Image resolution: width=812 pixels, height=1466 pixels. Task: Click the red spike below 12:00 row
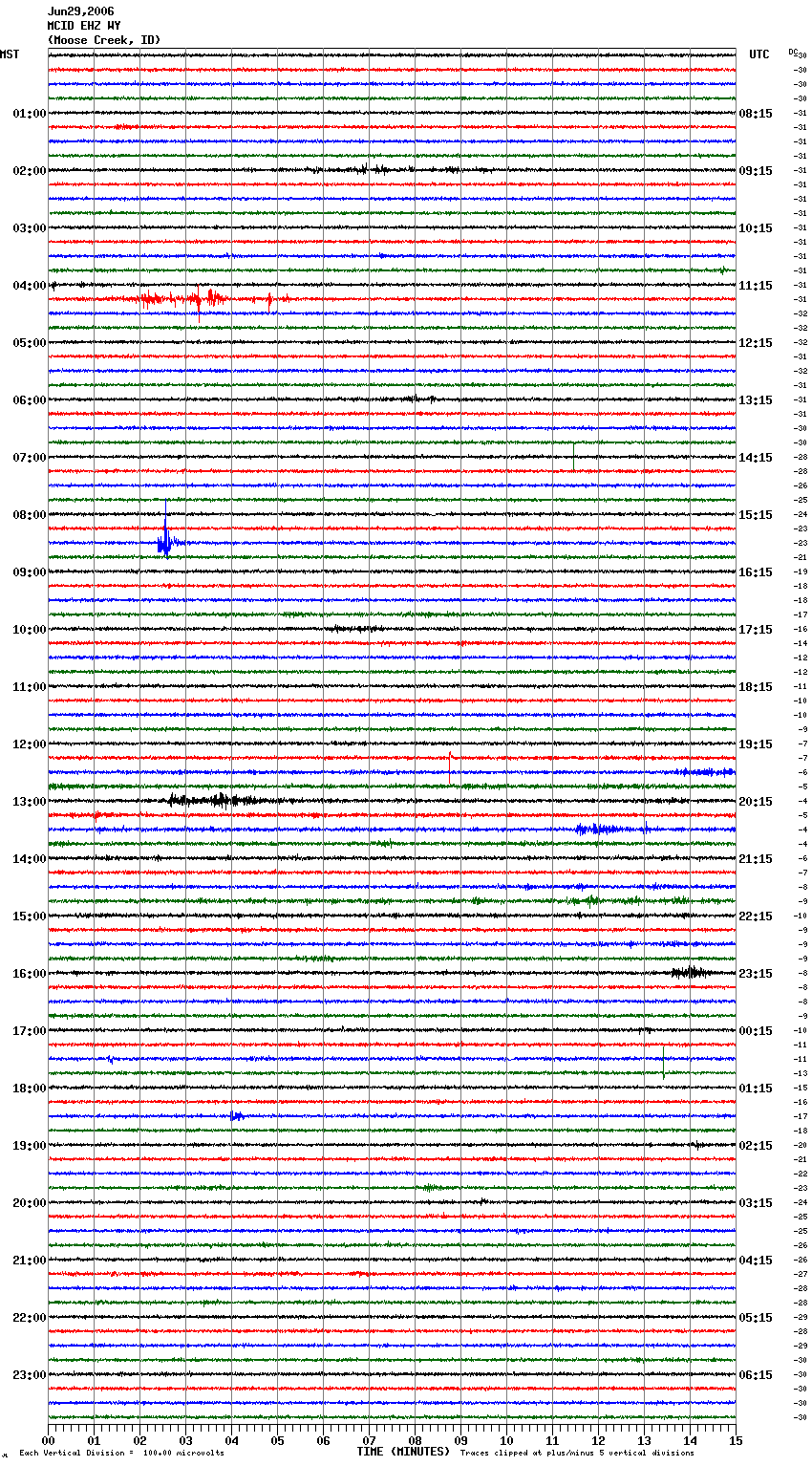pos(451,767)
